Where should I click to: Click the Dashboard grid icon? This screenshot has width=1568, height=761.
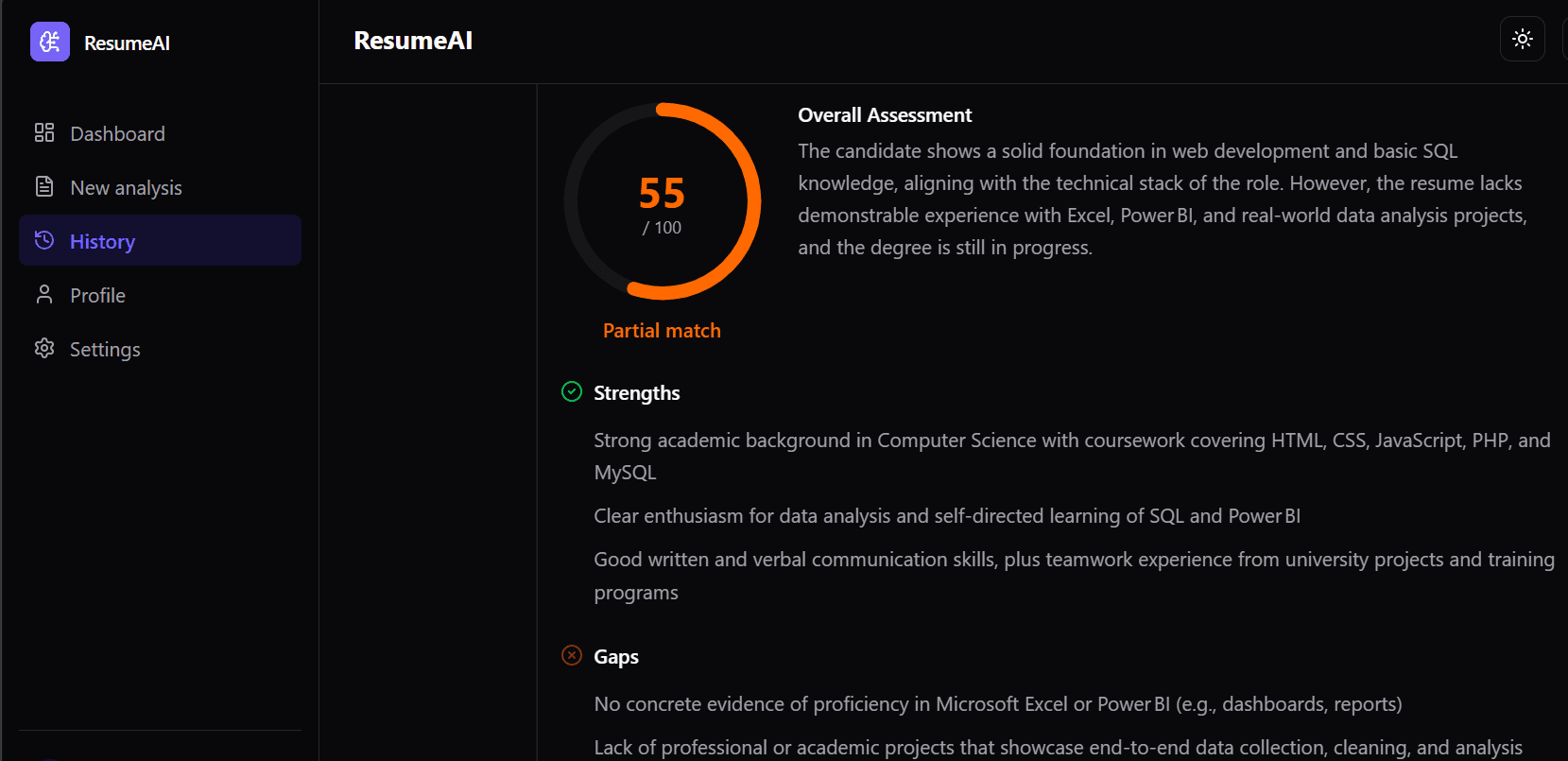pos(44,132)
